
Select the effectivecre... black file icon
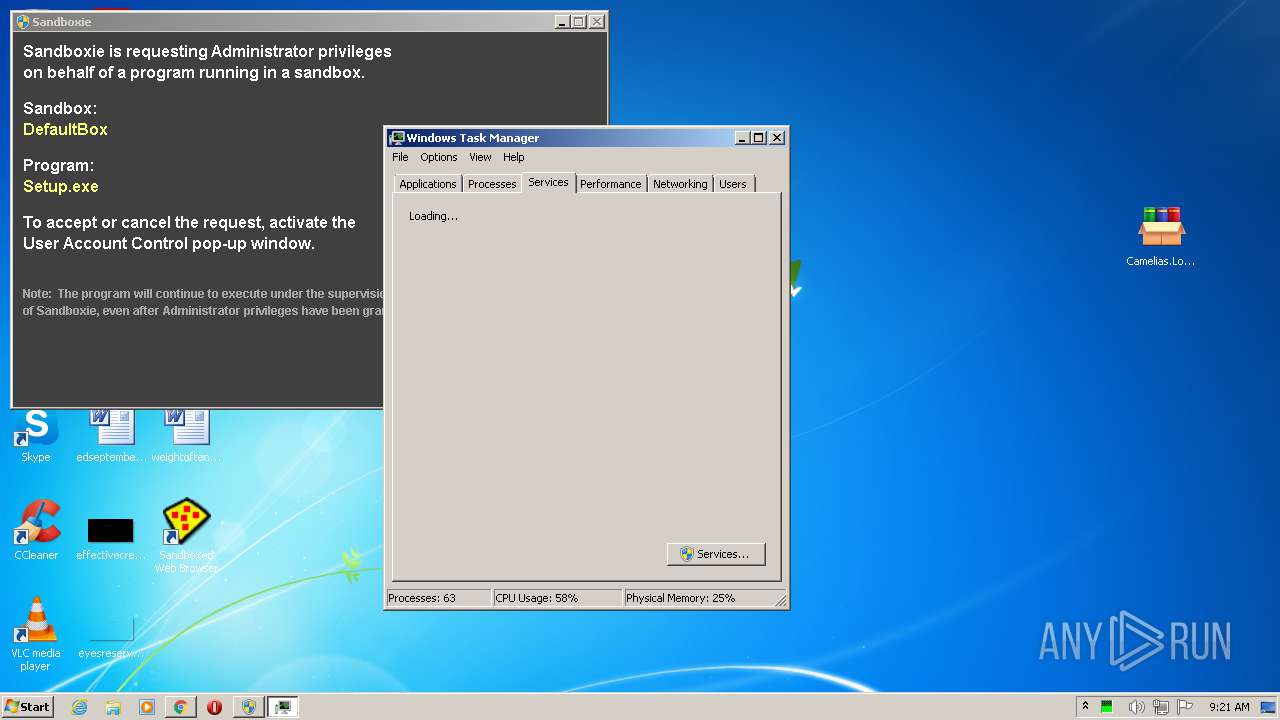[111, 537]
